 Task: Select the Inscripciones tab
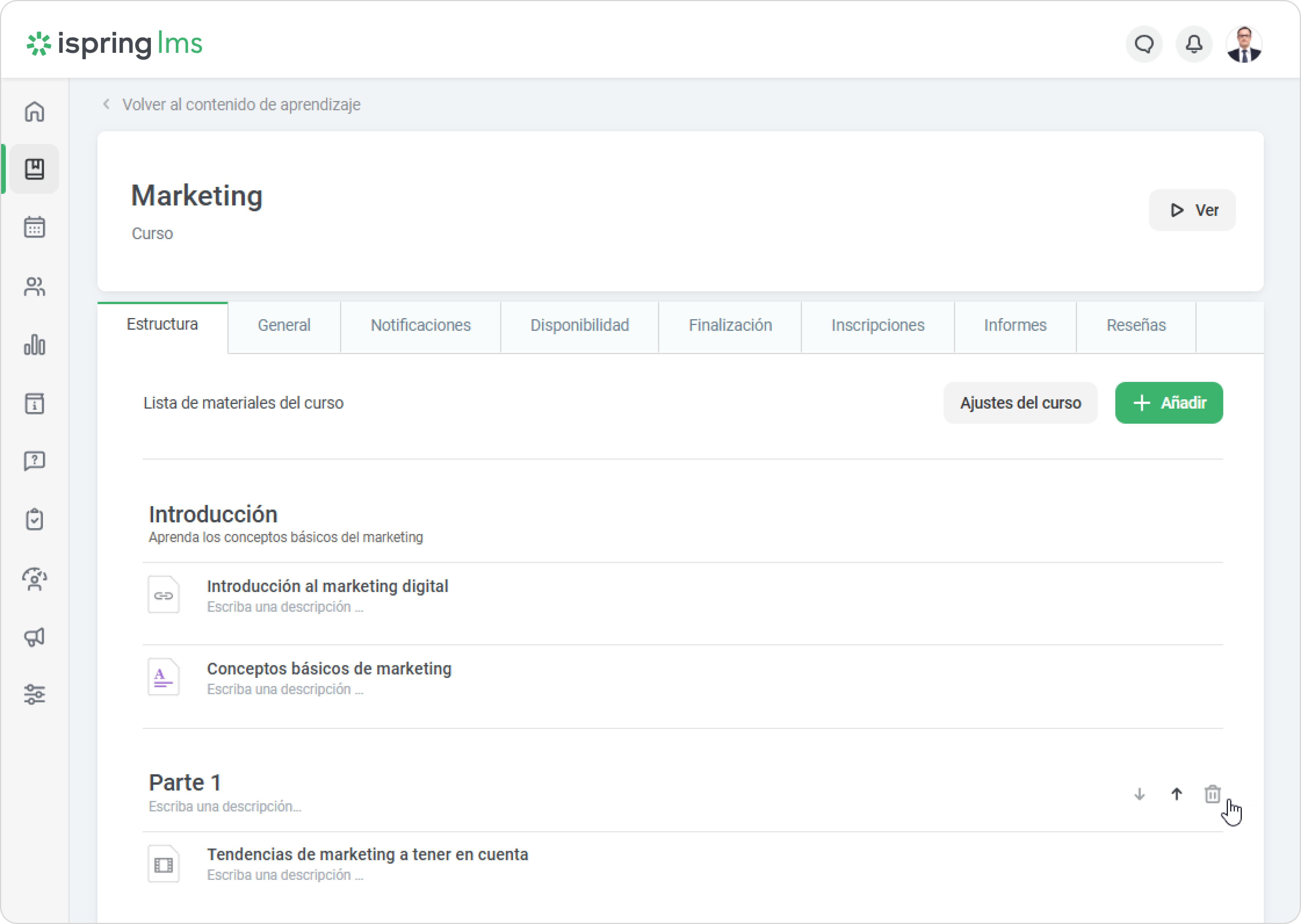[877, 325]
